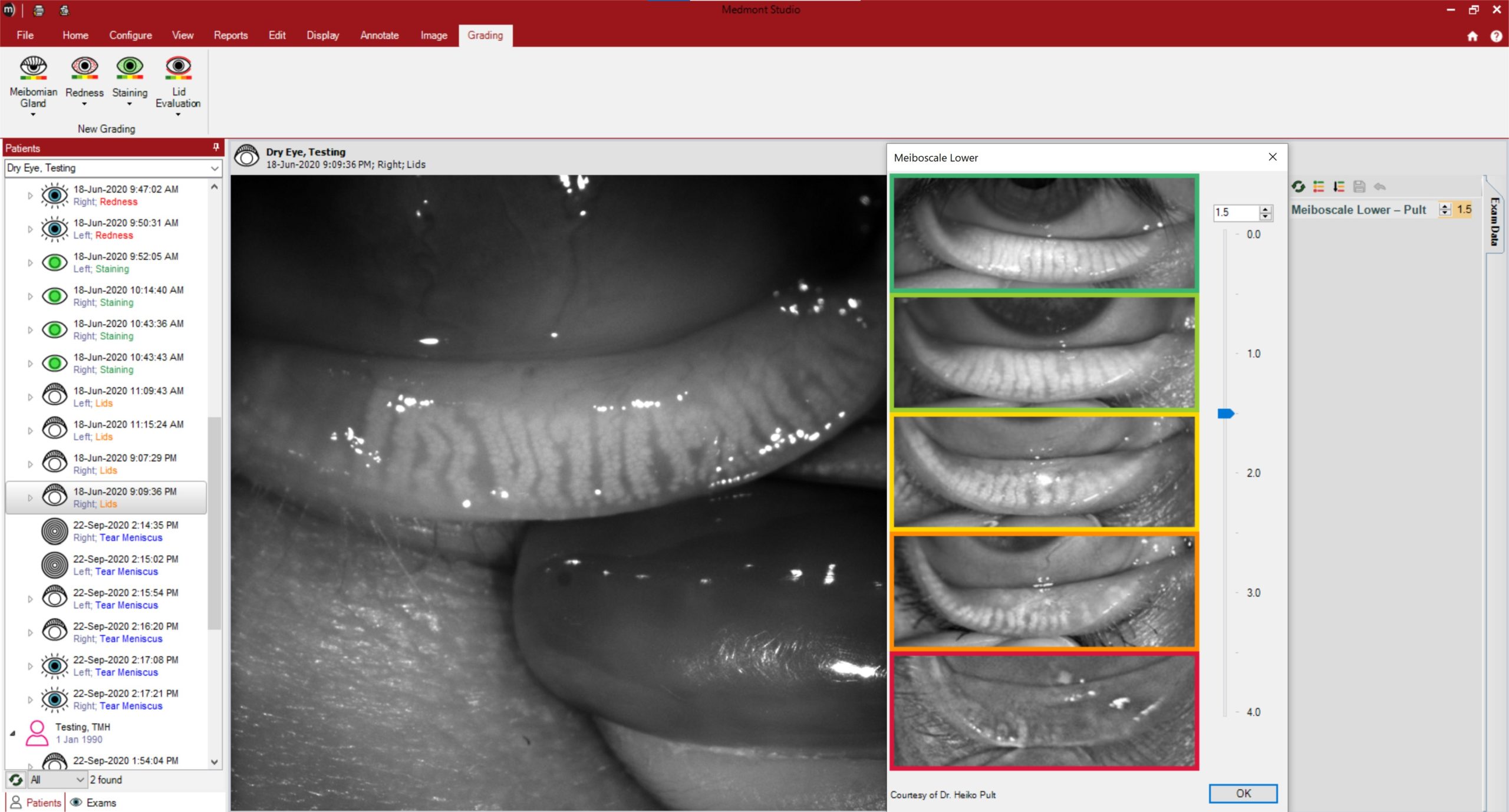Click the sort grading list icon
This screenshot has width=1509, height=812.
click(x=1339, y=187)
